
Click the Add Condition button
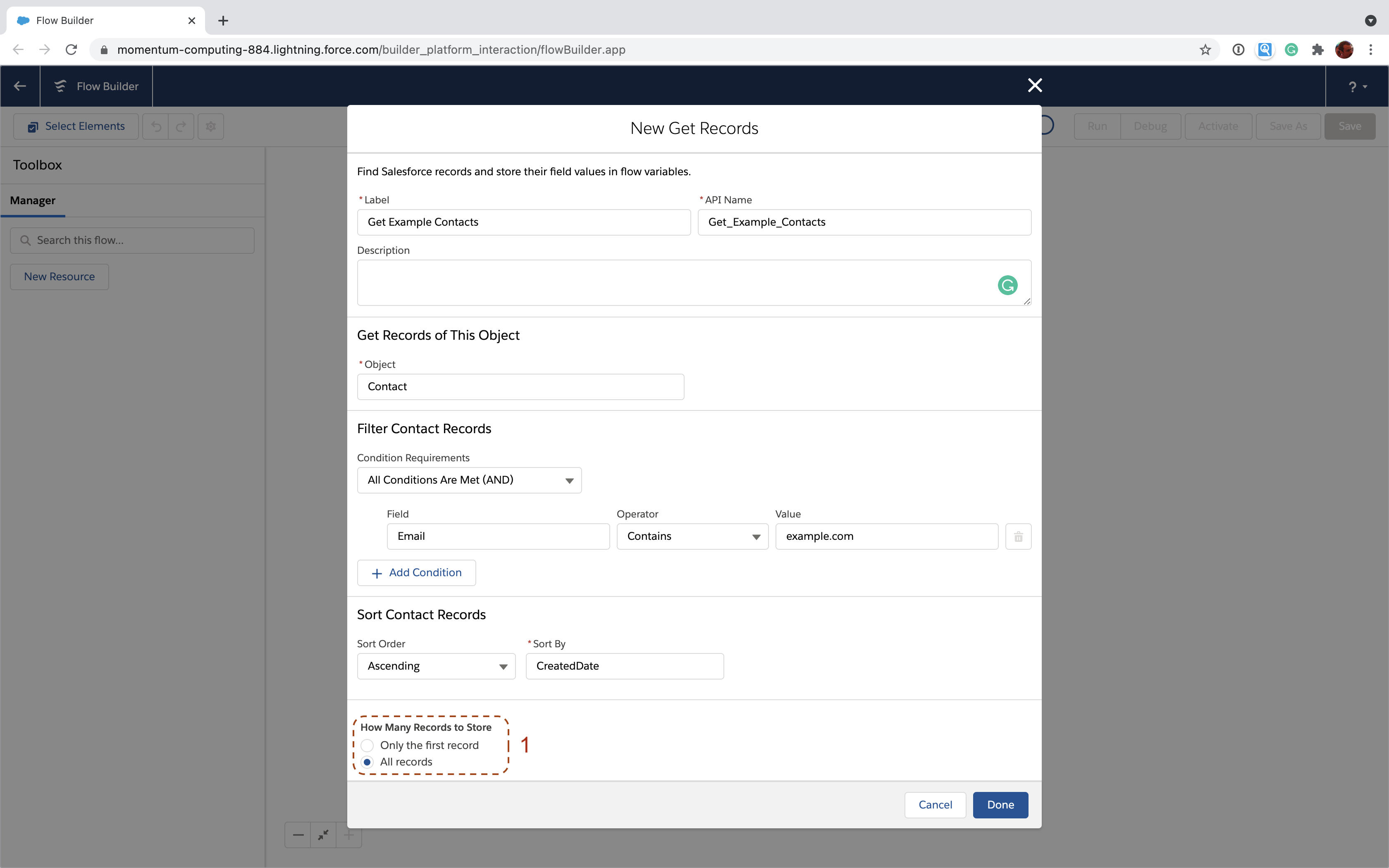pyautogui.click(x=416, y=572)
